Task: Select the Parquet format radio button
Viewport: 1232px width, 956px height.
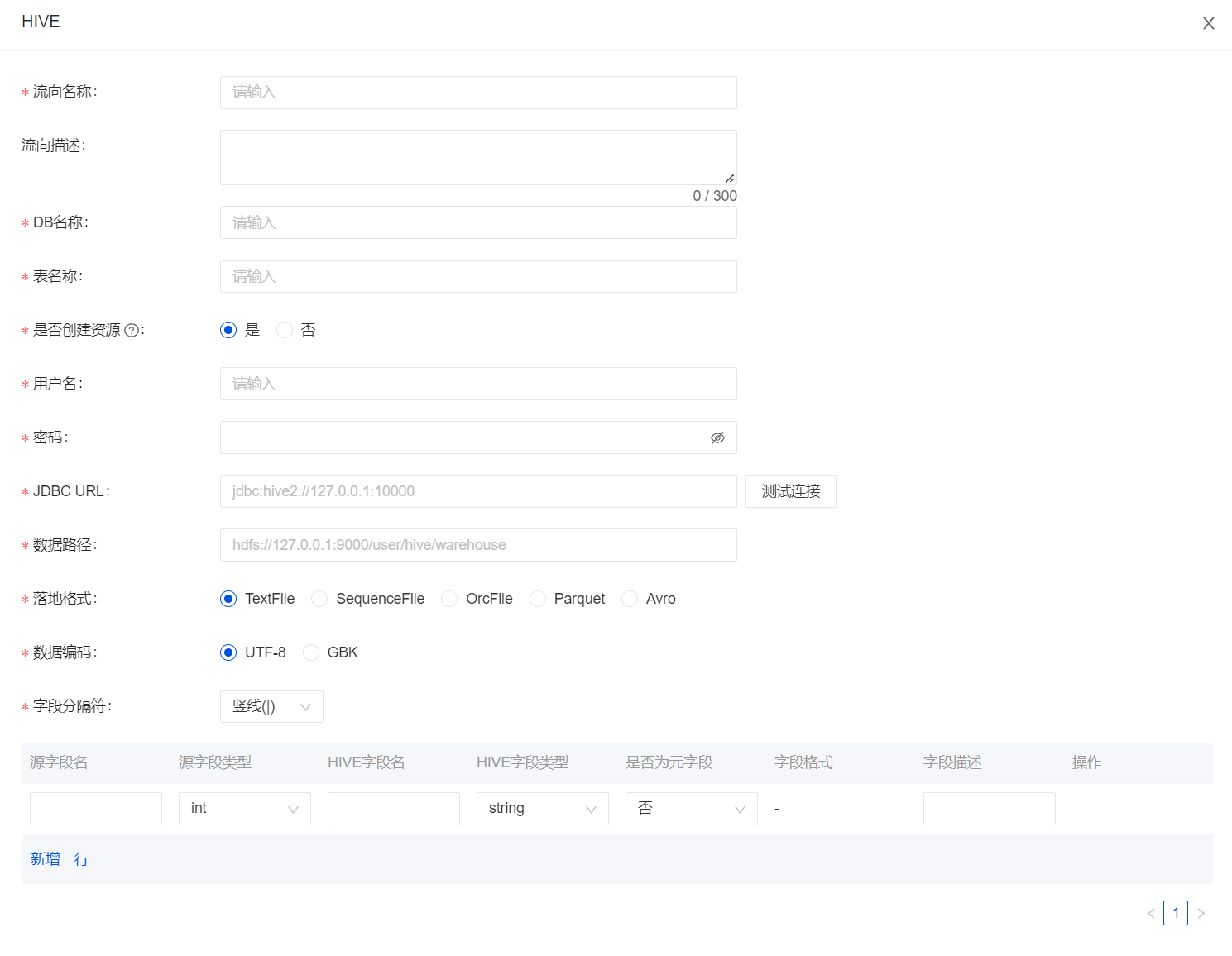Action: click(538, 599)
